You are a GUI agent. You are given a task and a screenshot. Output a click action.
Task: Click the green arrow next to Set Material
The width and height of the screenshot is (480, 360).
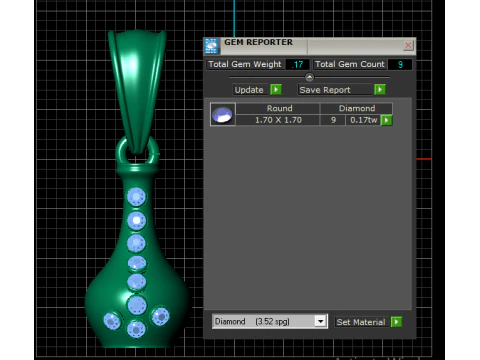[396, 322]
